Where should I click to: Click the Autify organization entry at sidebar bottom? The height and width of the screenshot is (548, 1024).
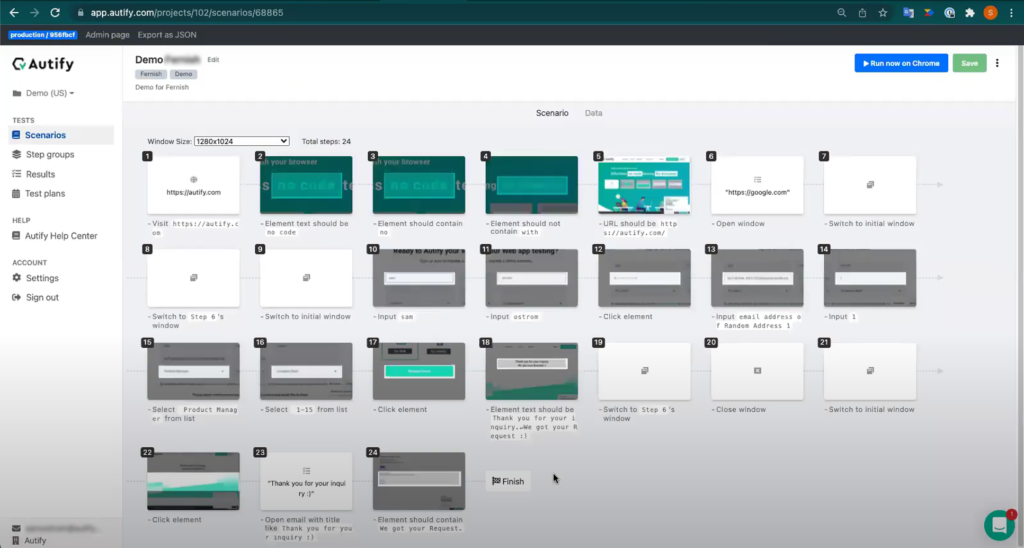point(29,541)
